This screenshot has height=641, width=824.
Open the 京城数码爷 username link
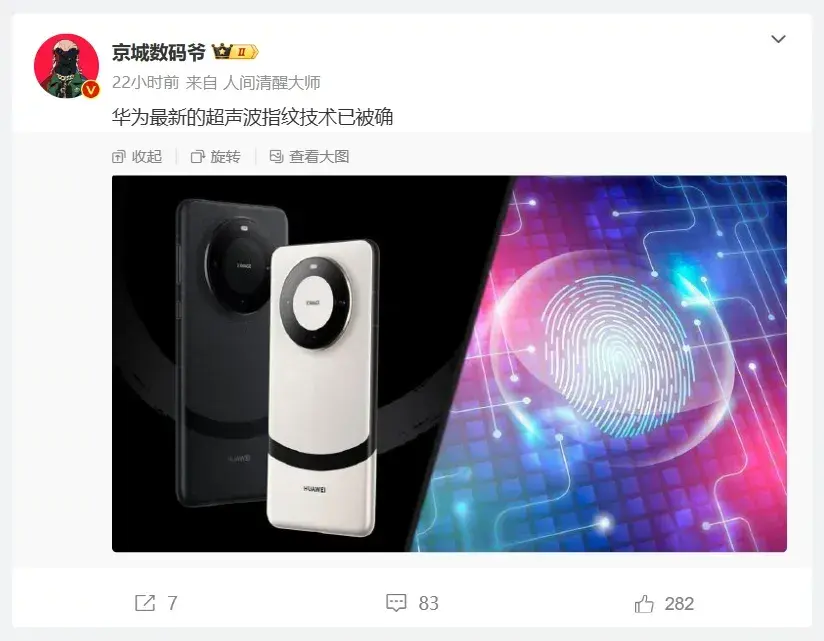(158, 52)
